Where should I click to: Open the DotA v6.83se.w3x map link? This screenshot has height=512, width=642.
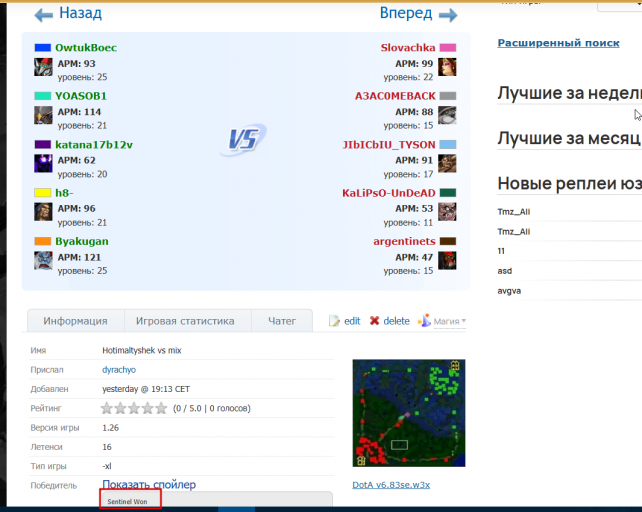(391, 485)
